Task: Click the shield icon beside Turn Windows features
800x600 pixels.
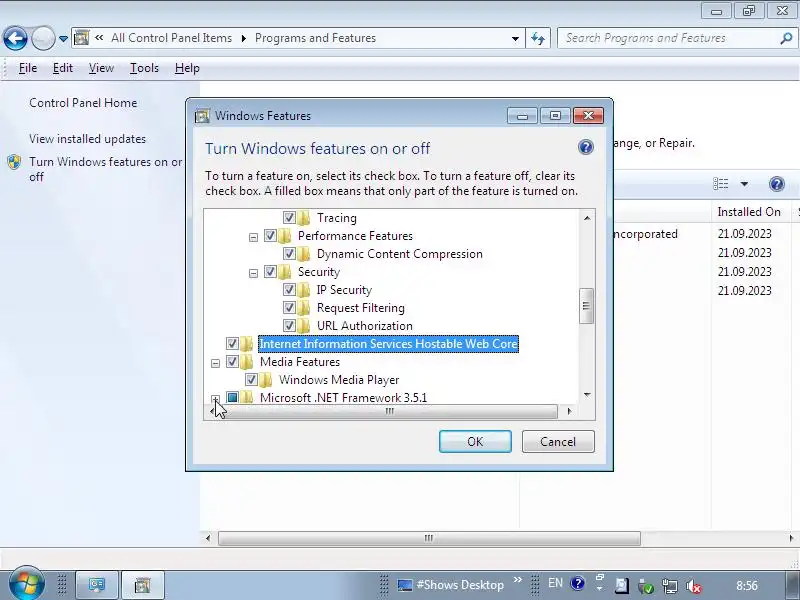Action: [14, 162]
